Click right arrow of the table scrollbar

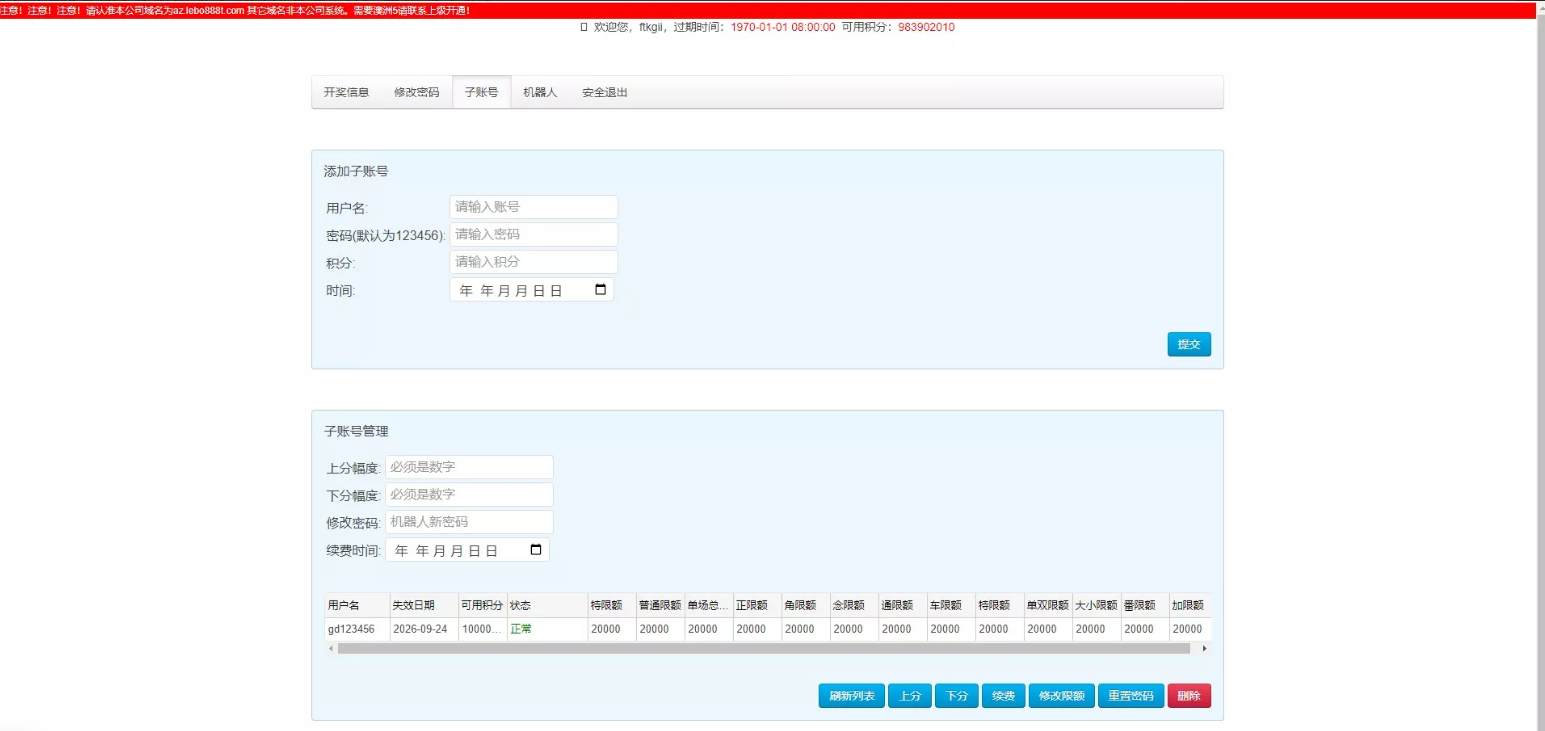tap(1204, 649)
